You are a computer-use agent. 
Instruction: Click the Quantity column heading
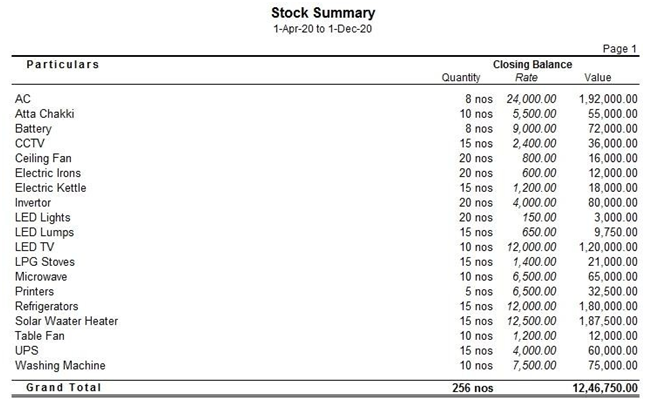coord(461,77)
